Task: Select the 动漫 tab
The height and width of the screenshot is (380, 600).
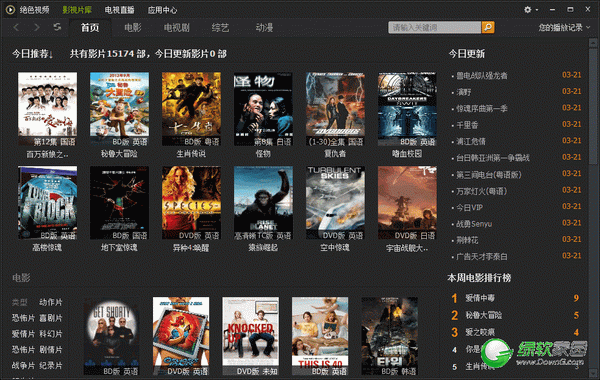Action: point(264,28)
